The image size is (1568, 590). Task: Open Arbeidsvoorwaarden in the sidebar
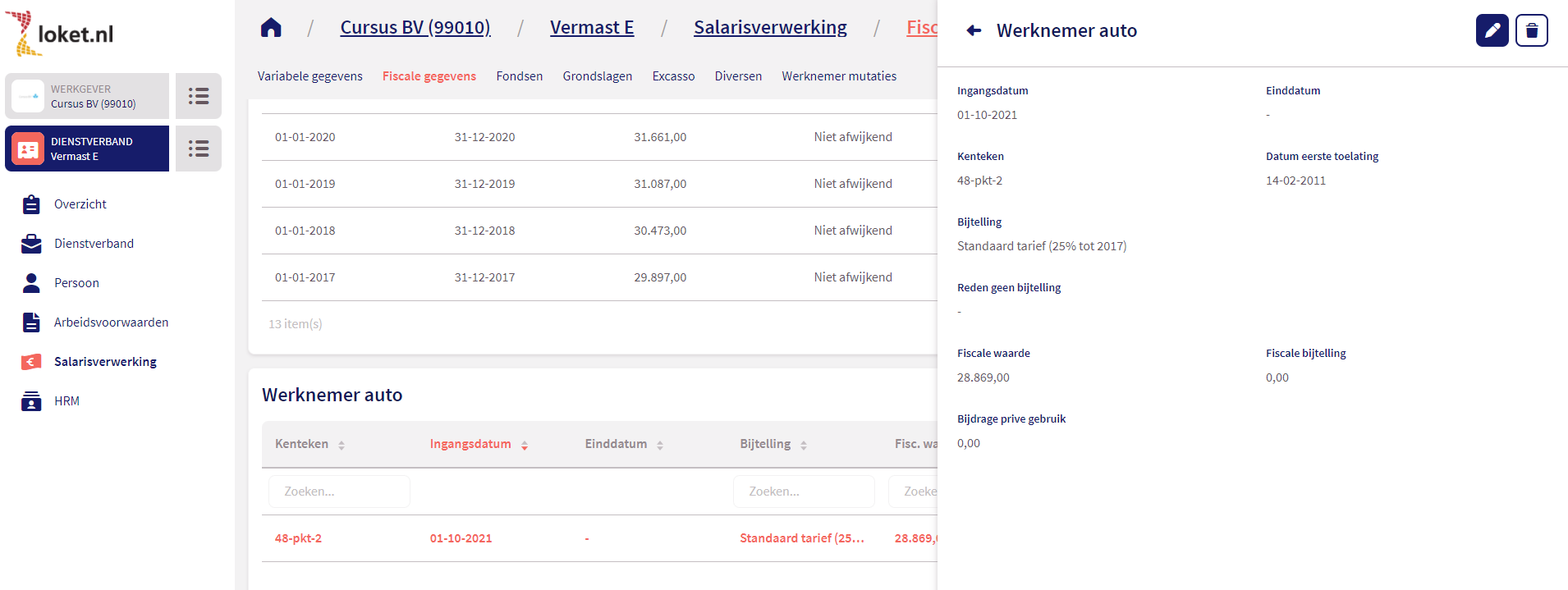coord(111,322)
